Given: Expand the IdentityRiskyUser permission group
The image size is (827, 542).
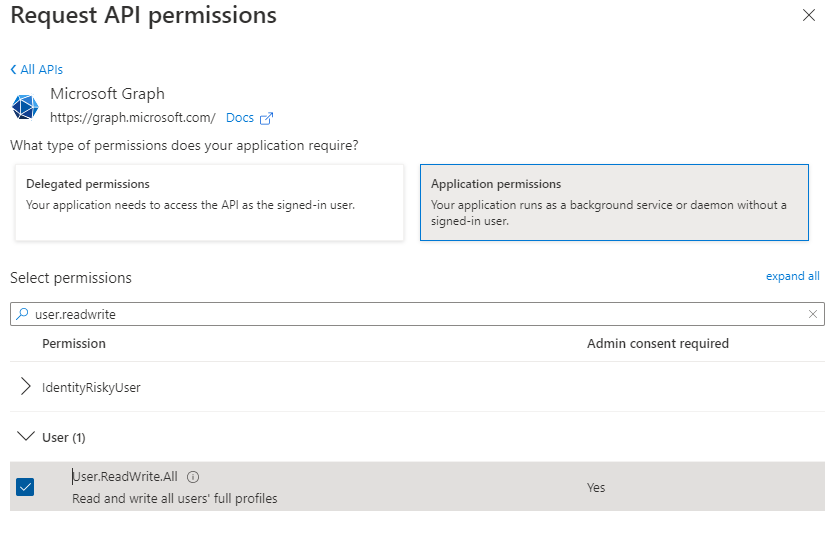Looking at the screenshot, I should pyautogui.click(x=25, y=386).
